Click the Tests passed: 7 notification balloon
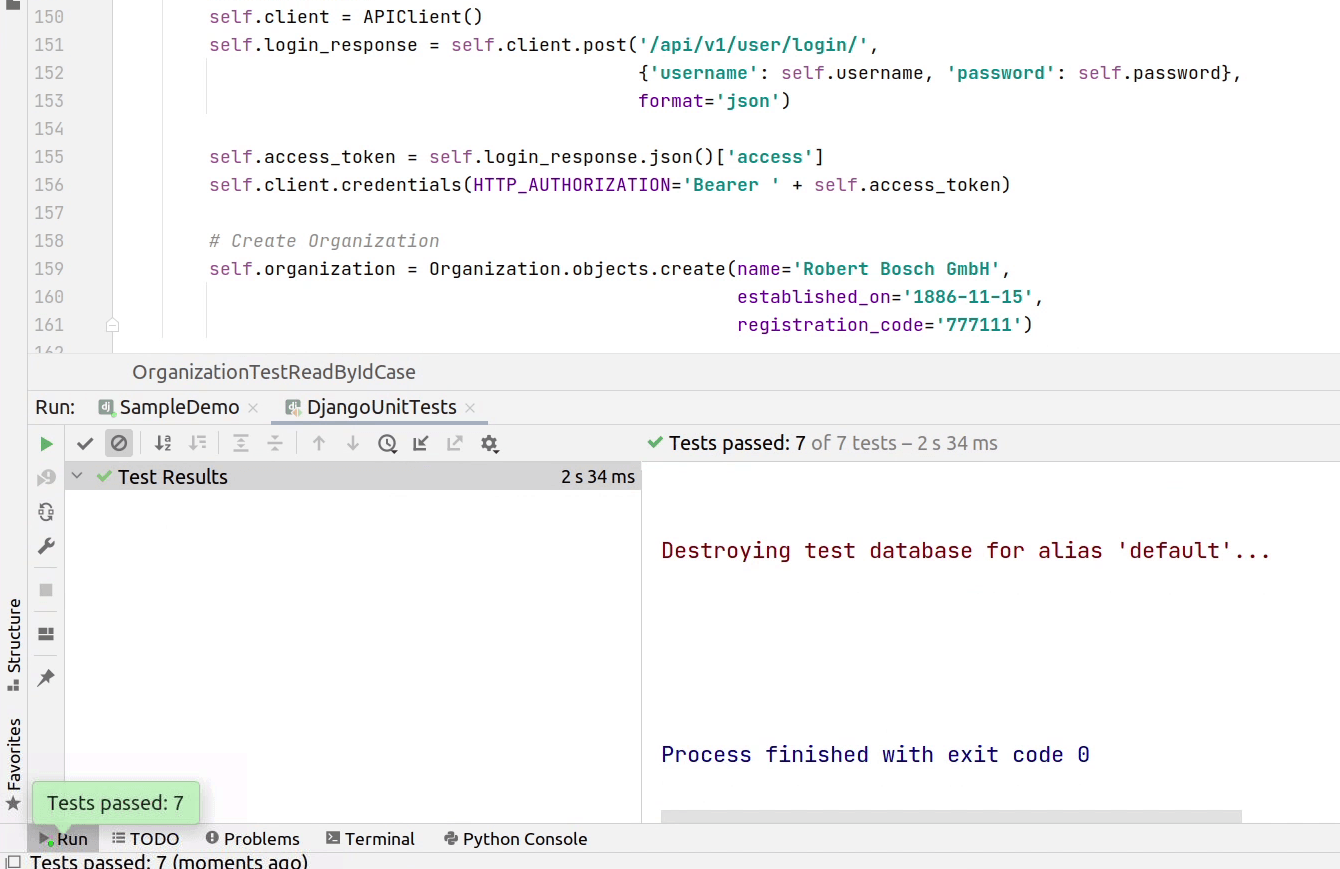Screen dimensions: 1340x869 [115, 802]
